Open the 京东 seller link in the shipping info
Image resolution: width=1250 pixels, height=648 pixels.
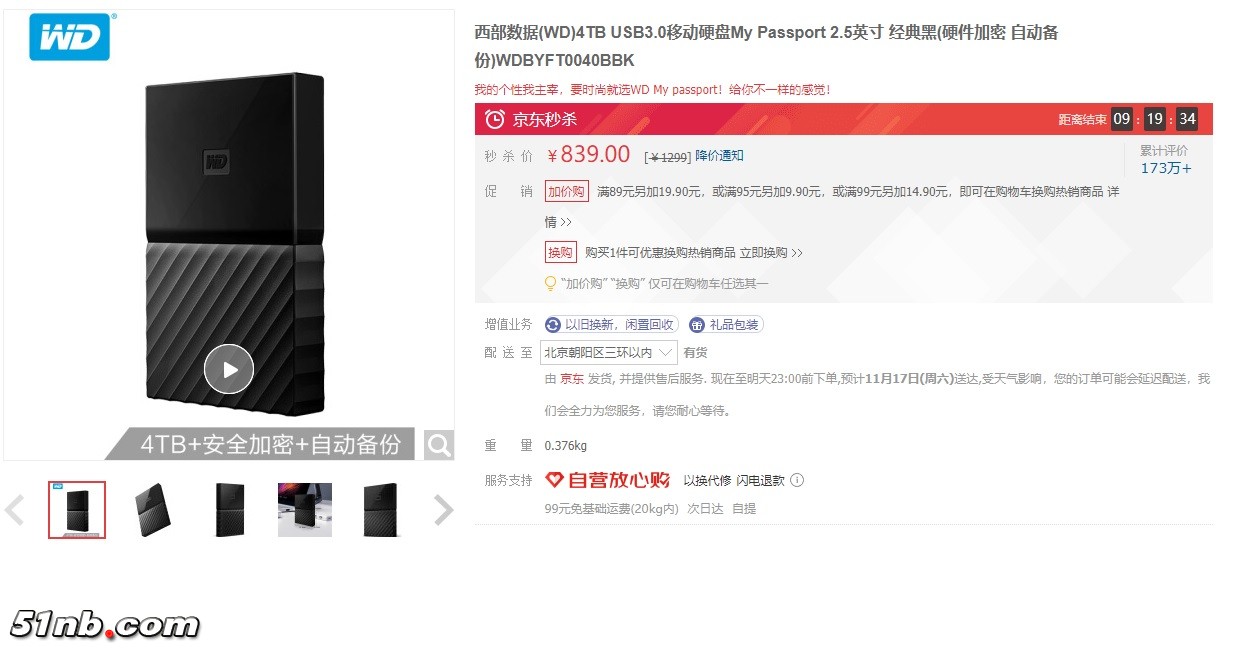coord(572,379)
